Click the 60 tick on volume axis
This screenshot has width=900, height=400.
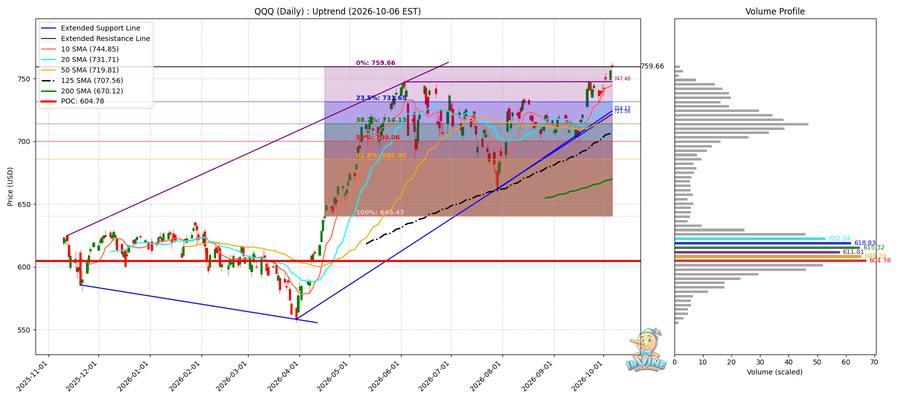point(846,362)
